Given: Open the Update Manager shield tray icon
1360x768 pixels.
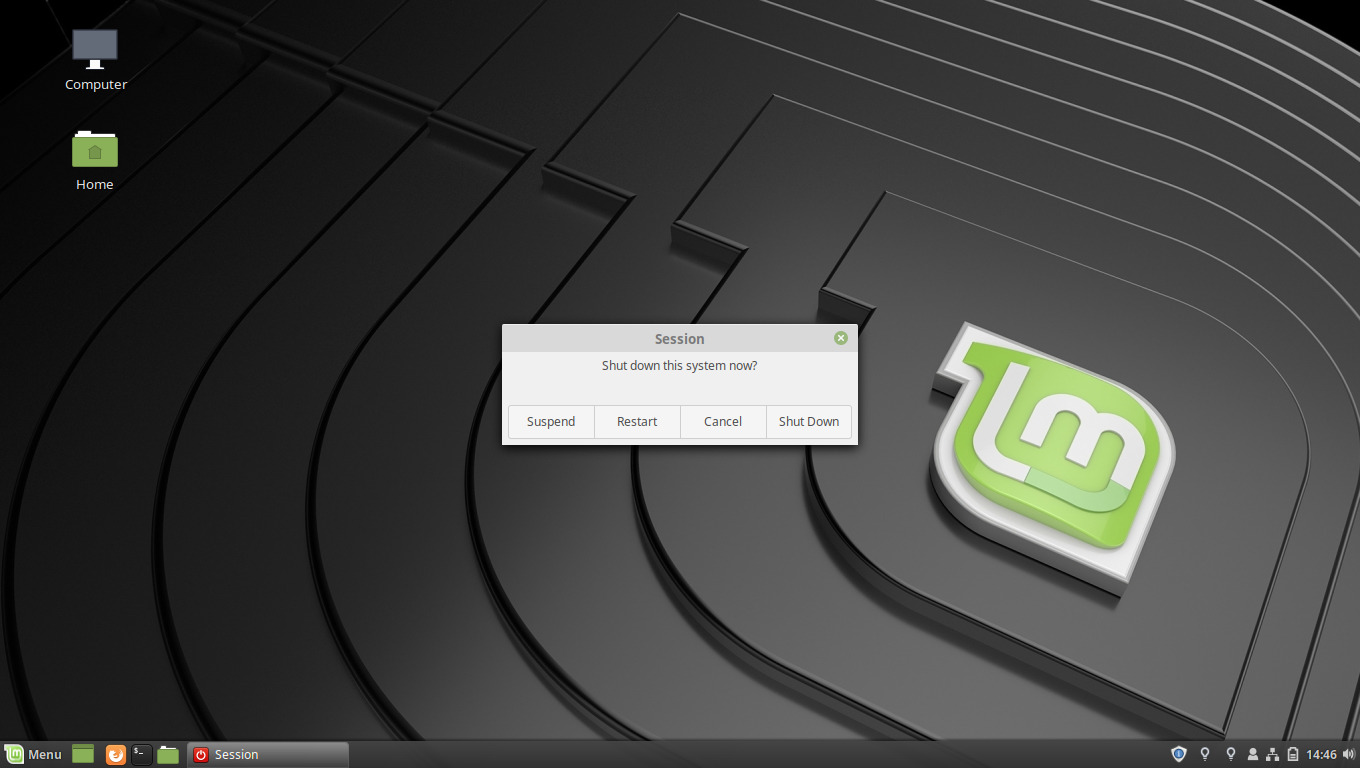Looking at the screenshot, I should [x=1178, y=754].
